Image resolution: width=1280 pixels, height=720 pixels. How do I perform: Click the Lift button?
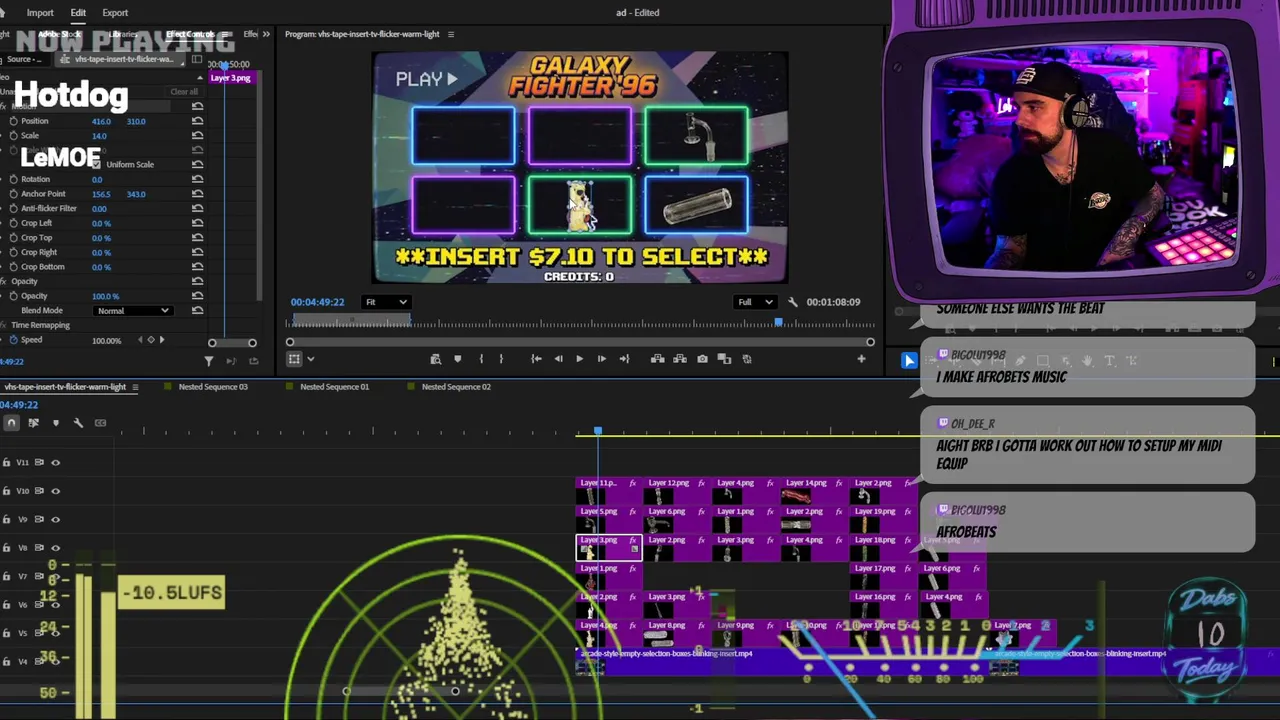pos(658,359)
